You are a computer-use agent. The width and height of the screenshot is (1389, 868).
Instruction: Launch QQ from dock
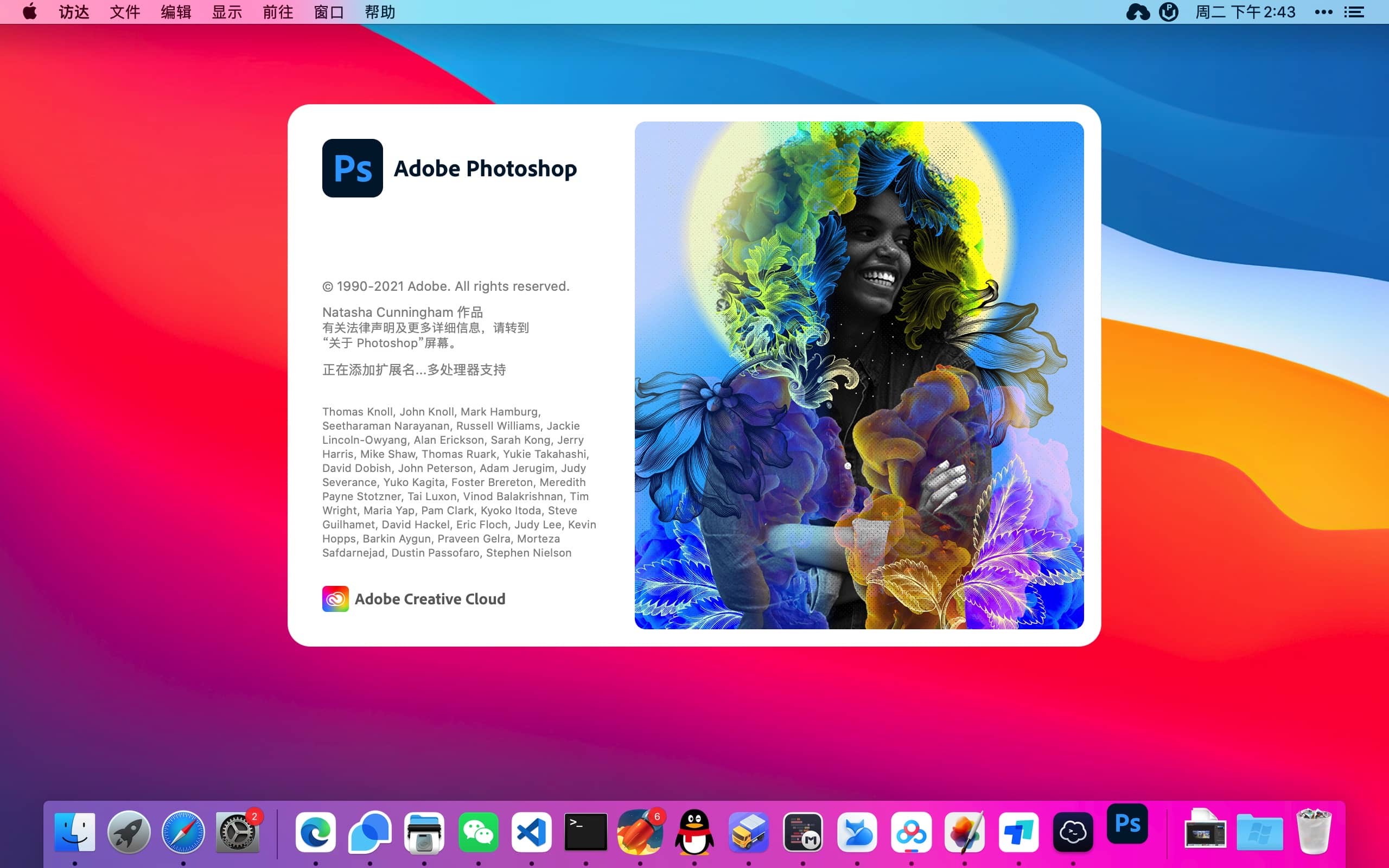pos(693,831)
